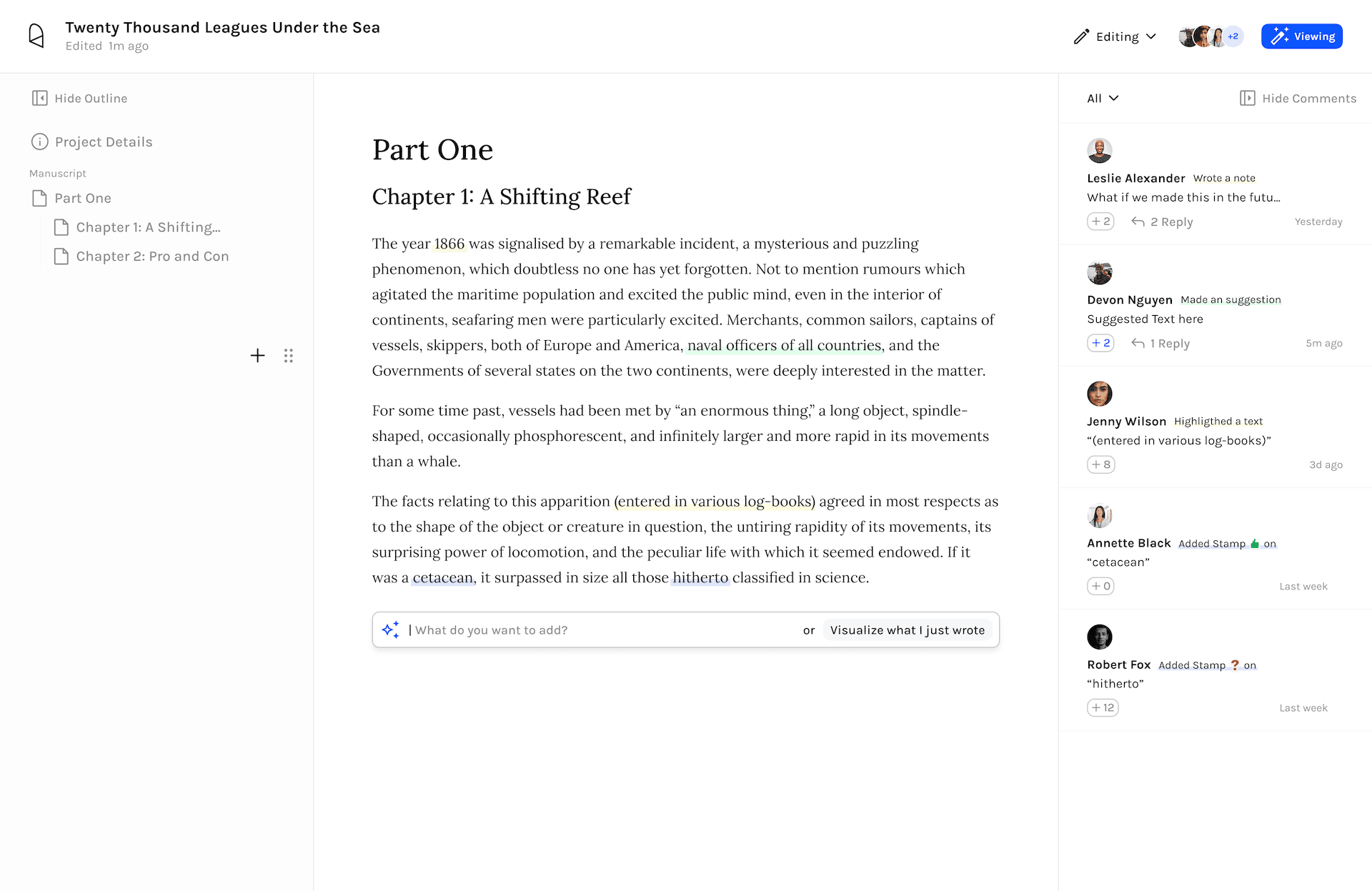Click Visualize what I just wrote

point(907,629)
